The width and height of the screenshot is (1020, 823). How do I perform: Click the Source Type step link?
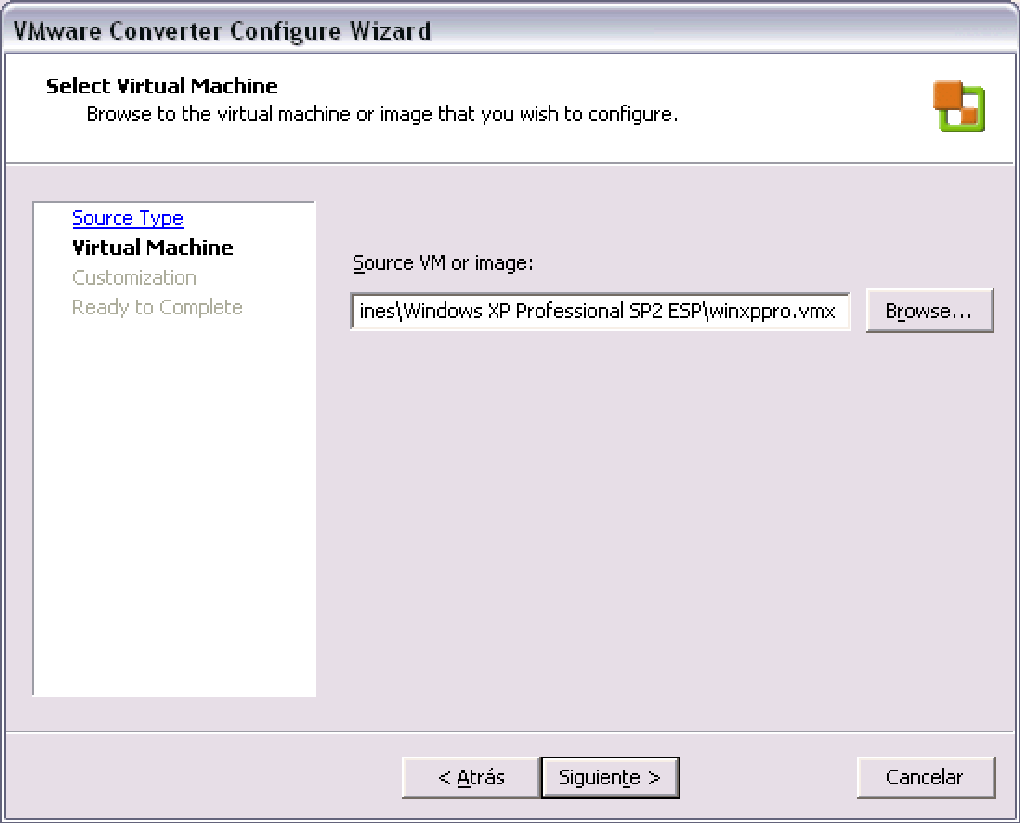pyautogui.click(x=128, y=218)
